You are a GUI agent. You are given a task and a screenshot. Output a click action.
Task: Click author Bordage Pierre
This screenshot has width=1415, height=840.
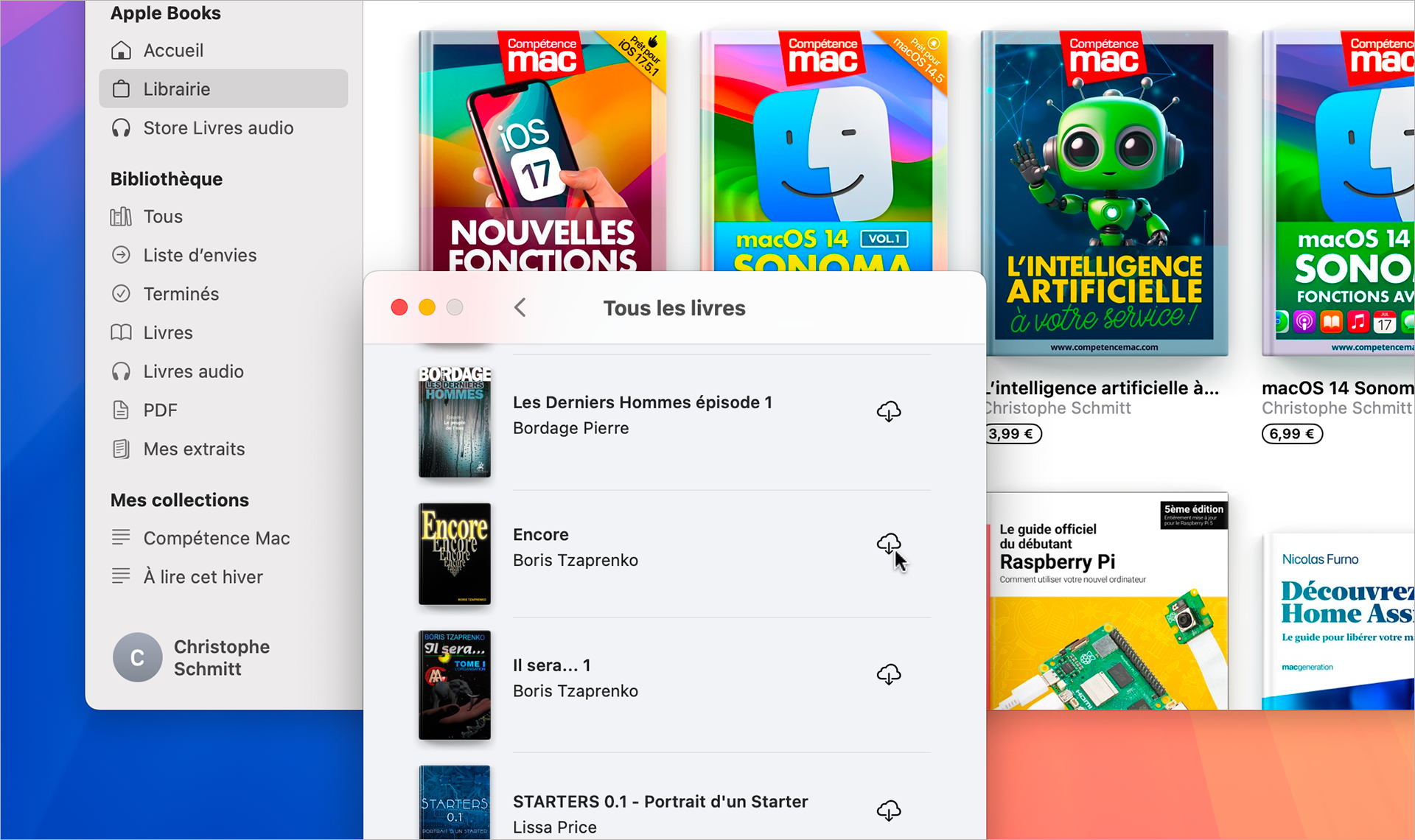coord(571,428)
